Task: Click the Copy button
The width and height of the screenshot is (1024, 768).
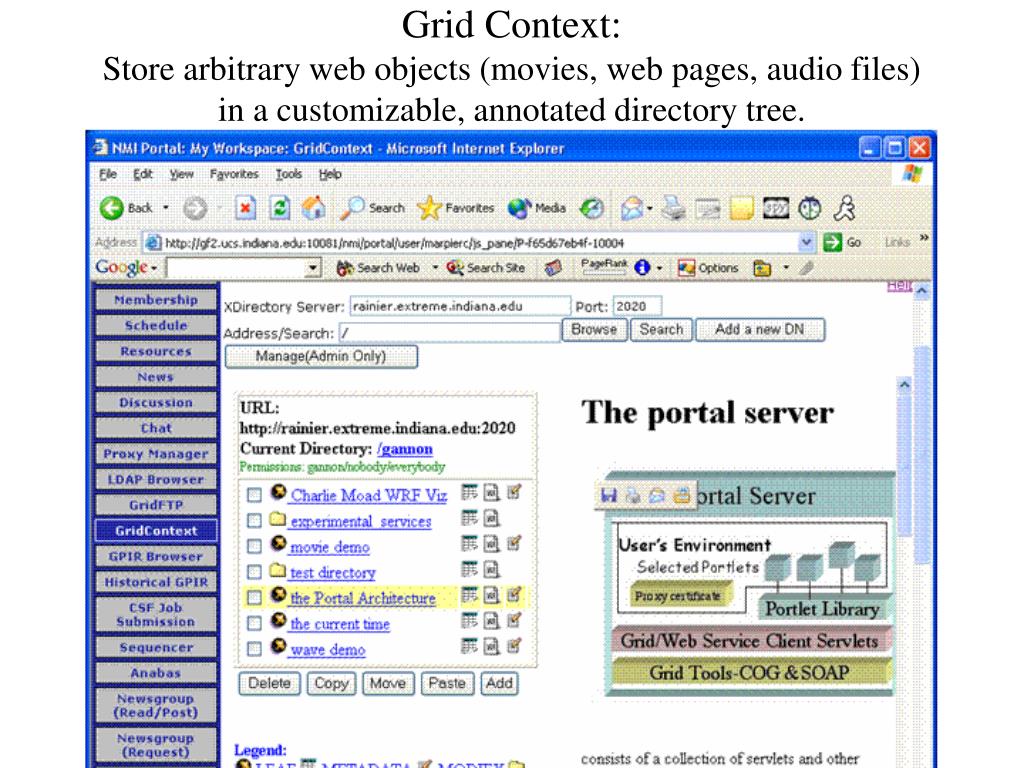Action: click(x=331, y=683)
